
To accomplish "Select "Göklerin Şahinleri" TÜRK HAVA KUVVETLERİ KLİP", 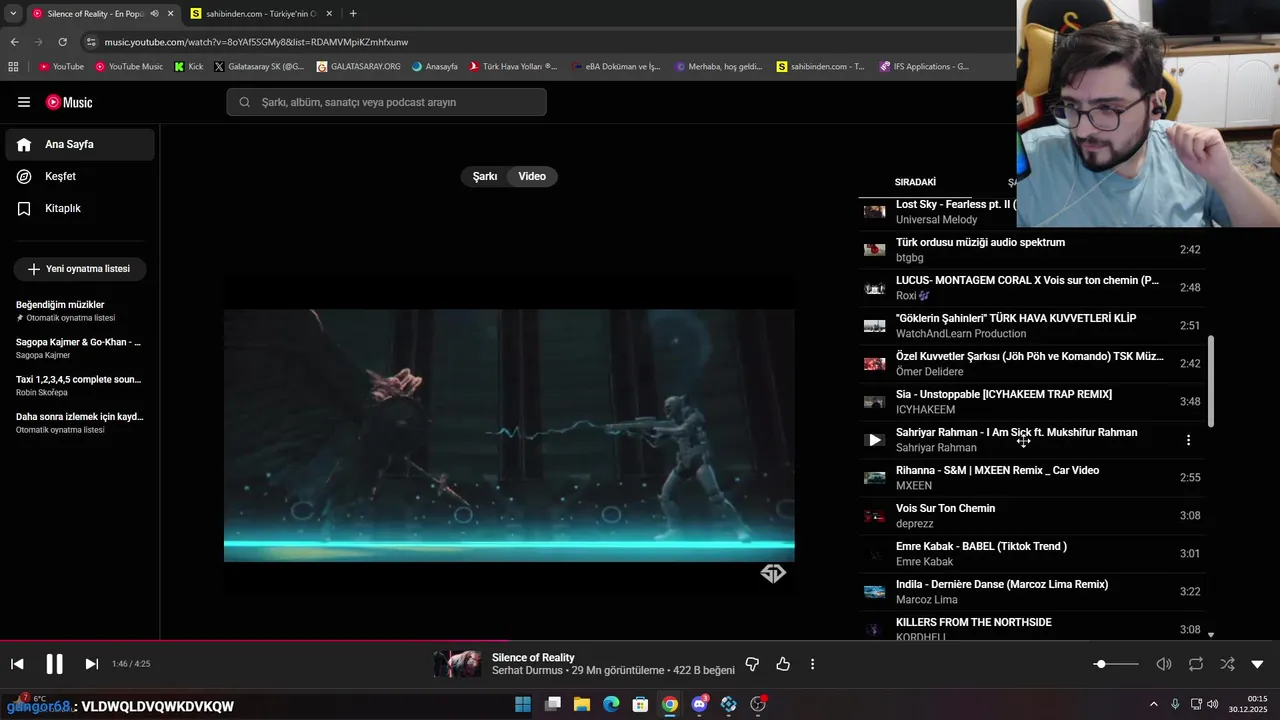I will [x=1032, y=326].
